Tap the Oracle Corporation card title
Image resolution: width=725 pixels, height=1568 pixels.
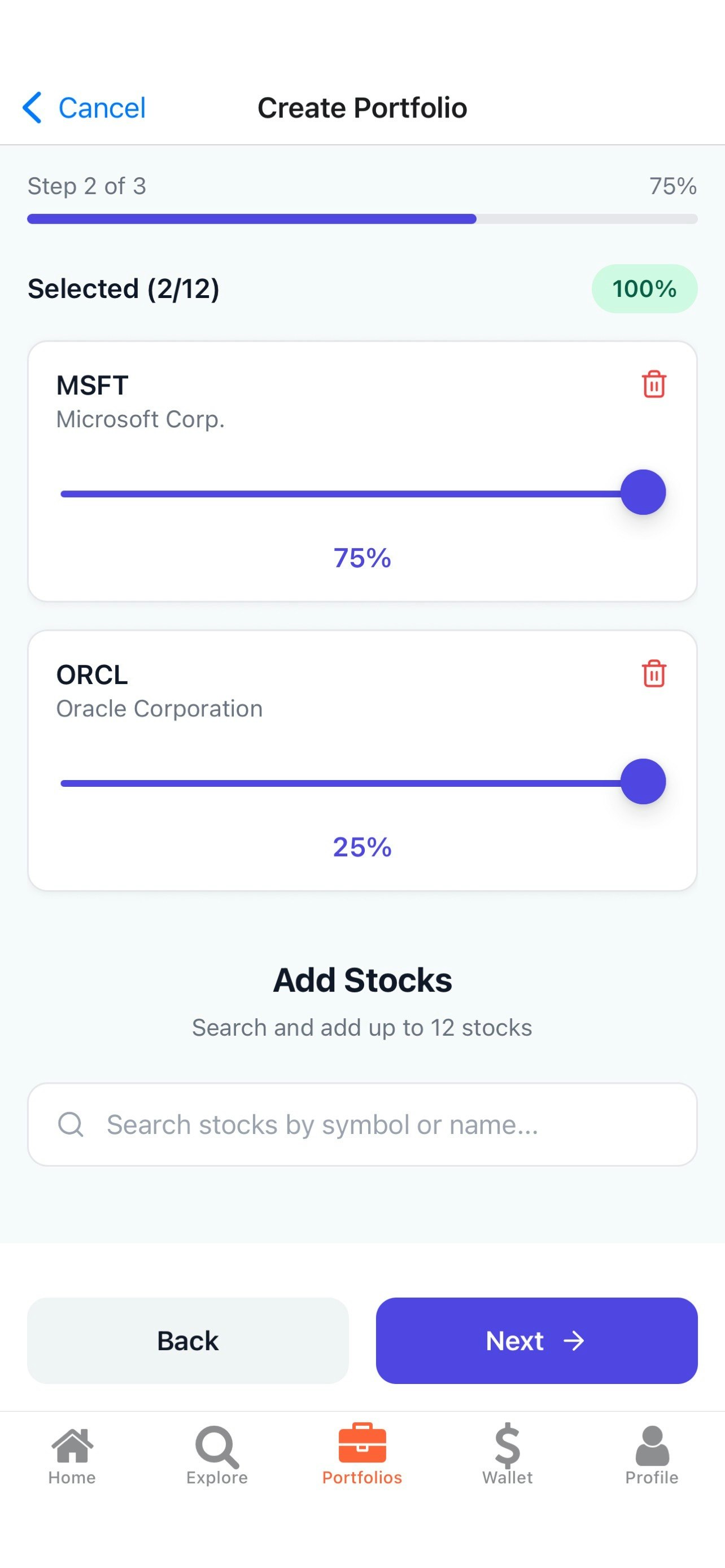pos(93,675)
